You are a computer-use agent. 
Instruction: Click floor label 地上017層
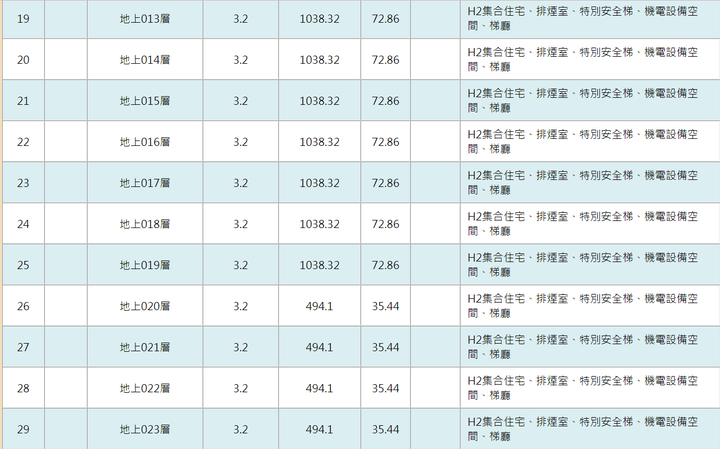(145, 183)
